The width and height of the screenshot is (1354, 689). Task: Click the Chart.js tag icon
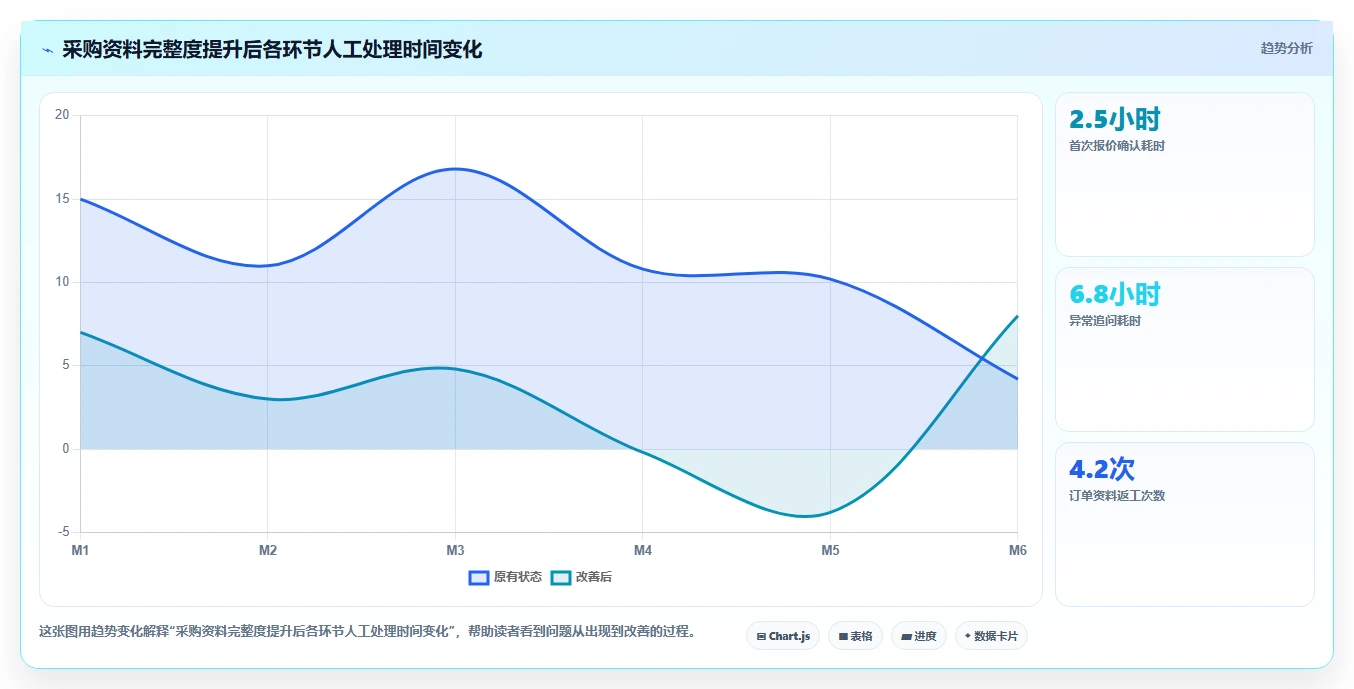pos(761,636)
